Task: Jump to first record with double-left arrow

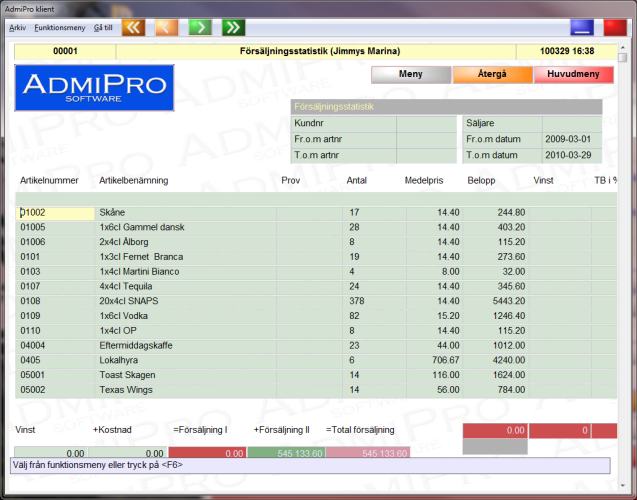Action: pos(133,28)
